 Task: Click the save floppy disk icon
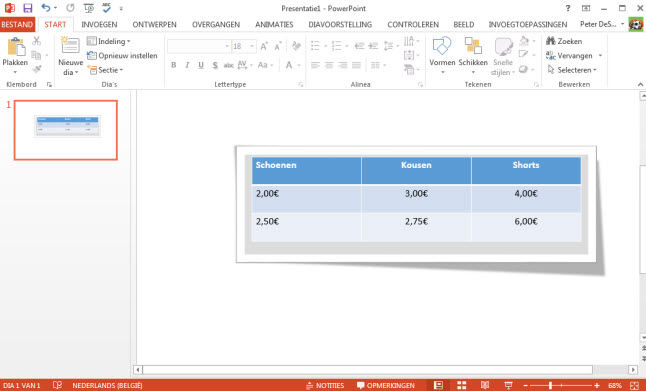pyautogui.click(x=28, y=8)
